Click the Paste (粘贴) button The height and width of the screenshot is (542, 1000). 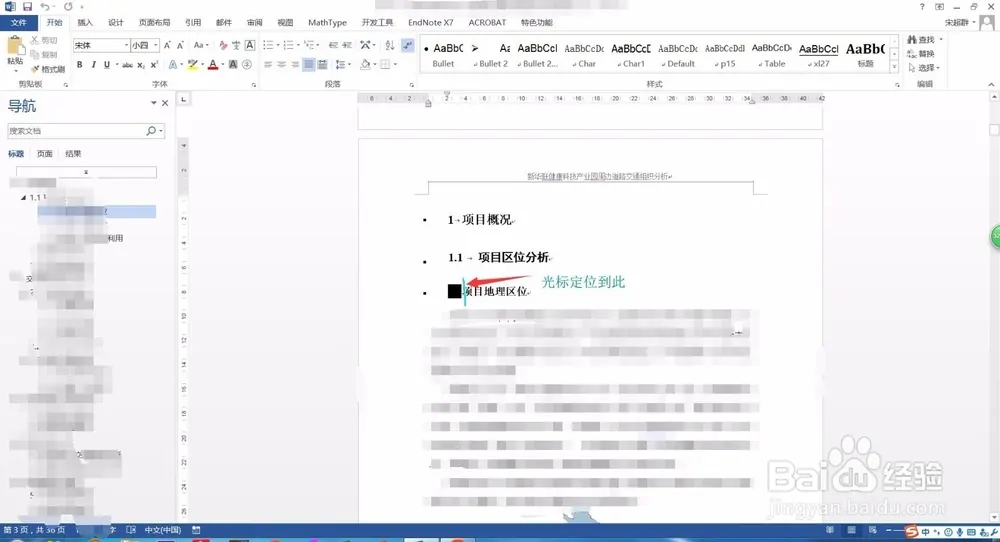tap(15, 52)
